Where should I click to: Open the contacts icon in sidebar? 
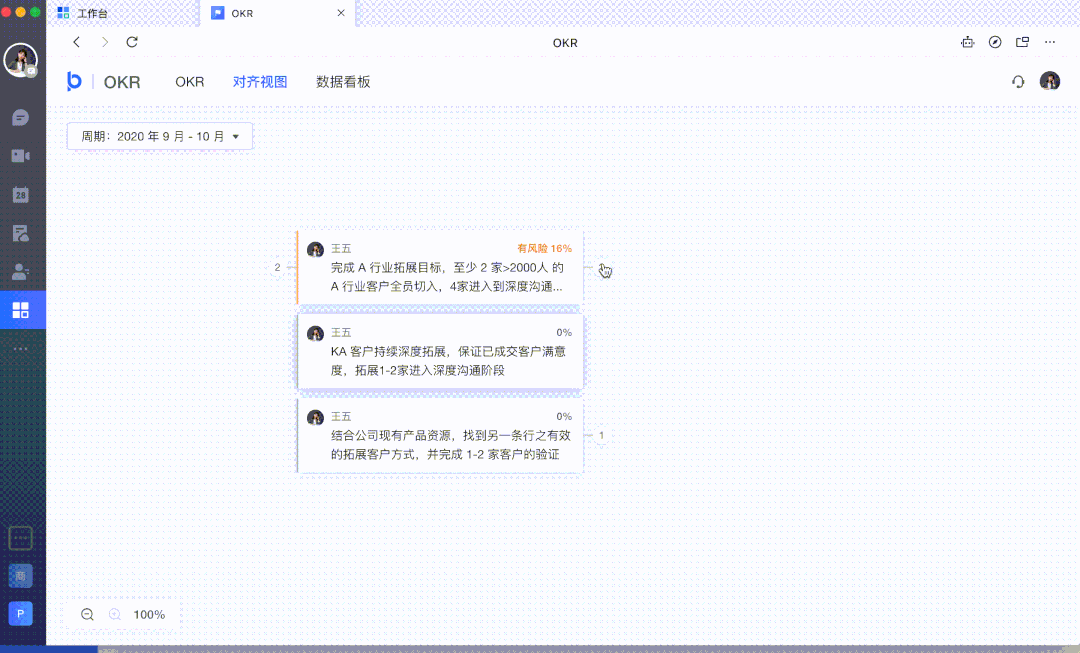(20, 271)
